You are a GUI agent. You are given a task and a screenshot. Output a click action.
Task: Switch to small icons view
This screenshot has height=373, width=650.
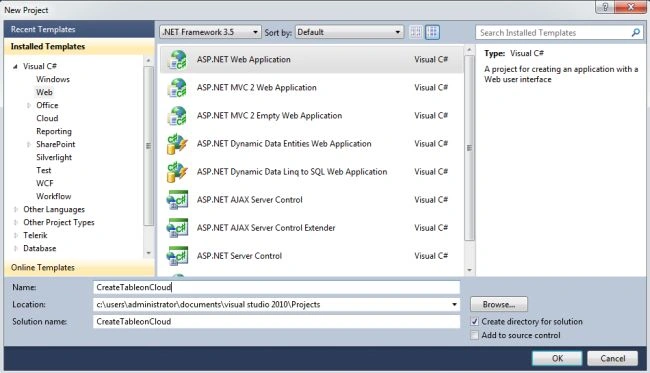point(416,32)
